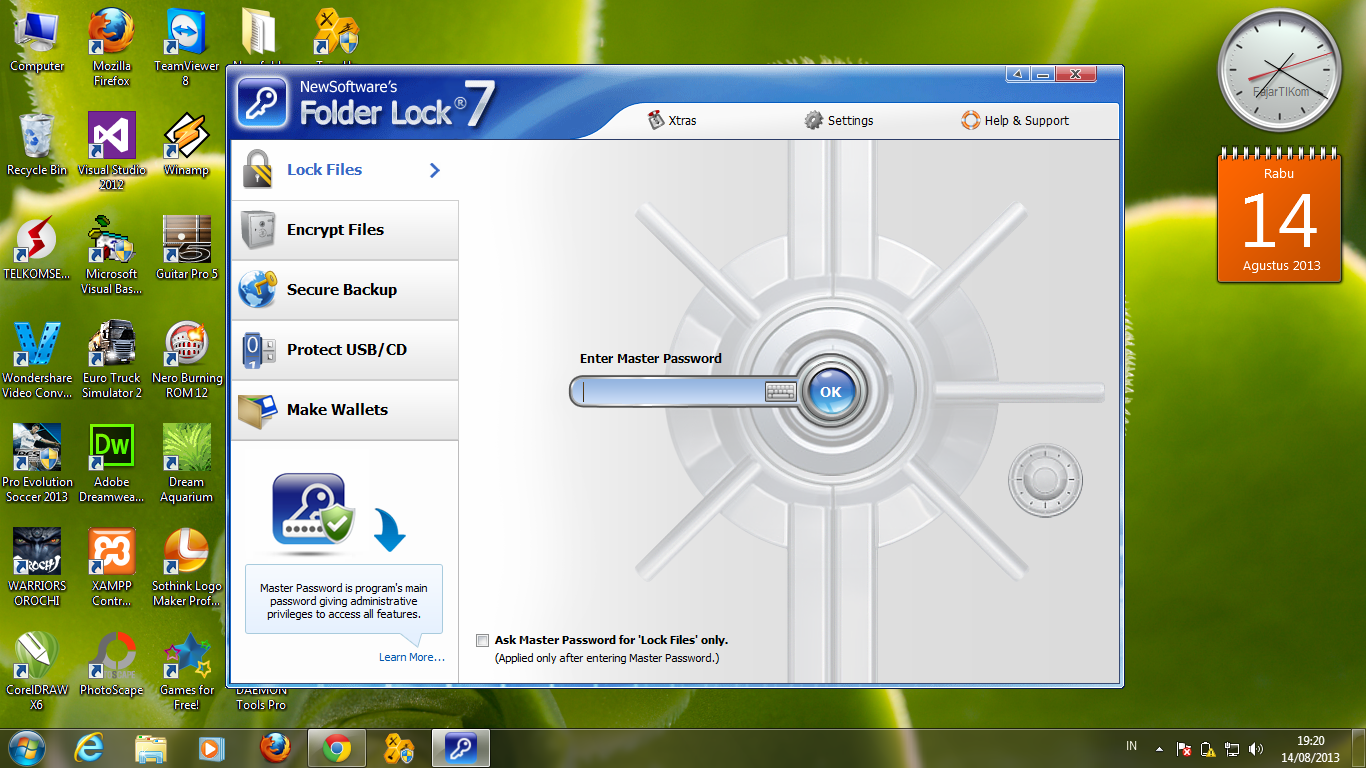Open the TuneUp taskbar icon
This screenshot has height=768, width=1366.
tap(399, 748)
